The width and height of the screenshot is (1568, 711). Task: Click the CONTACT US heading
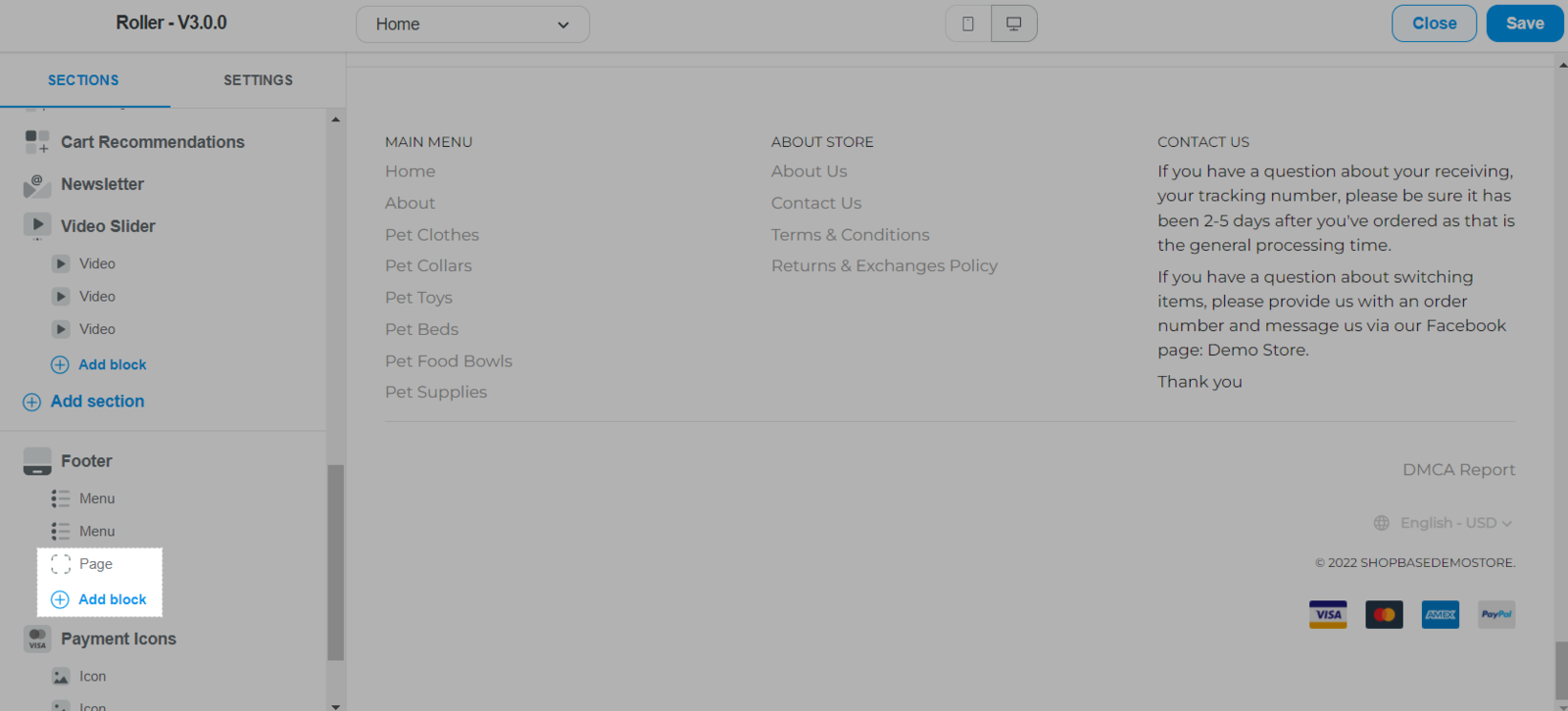pos(1203,142)
